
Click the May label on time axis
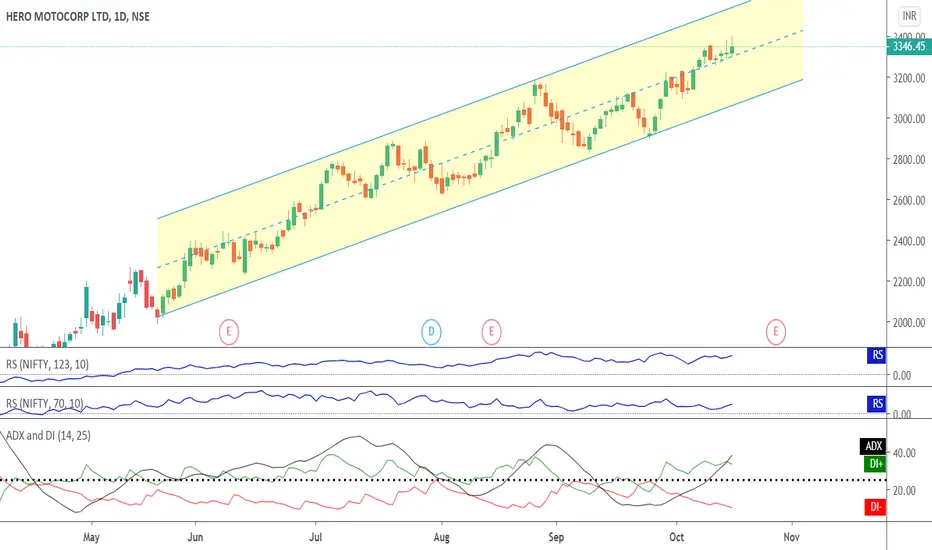(91, 538)
